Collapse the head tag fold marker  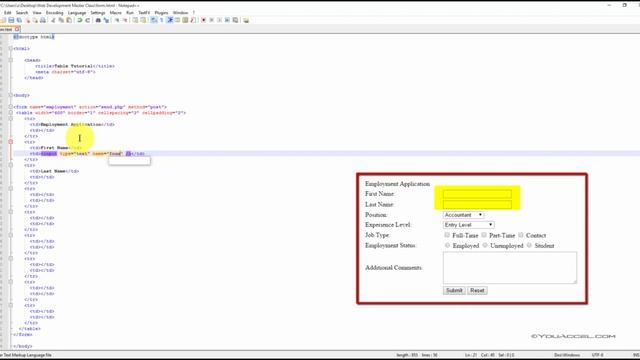[11, 60]
